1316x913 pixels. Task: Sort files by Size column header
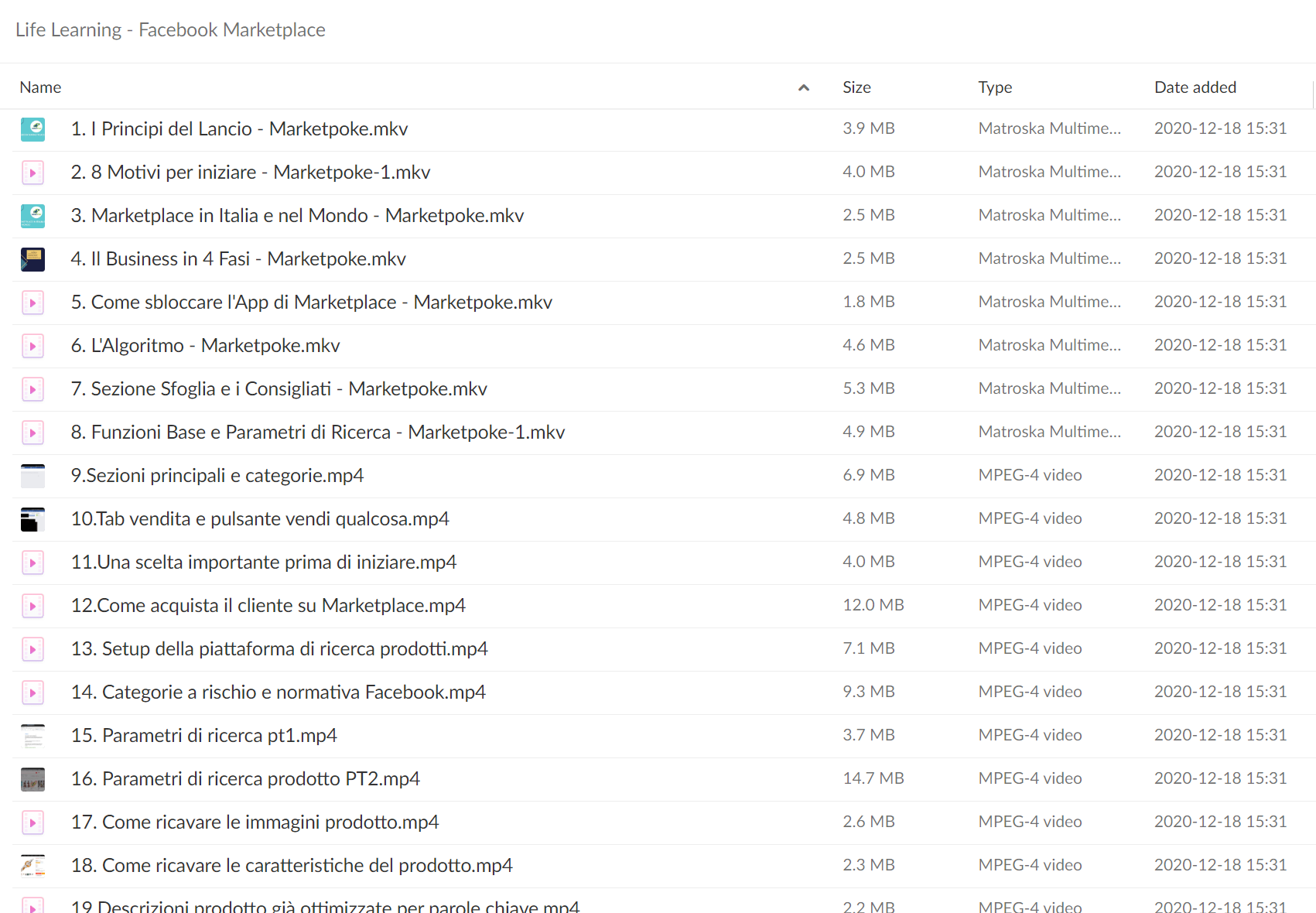click(x=856, y=87)
